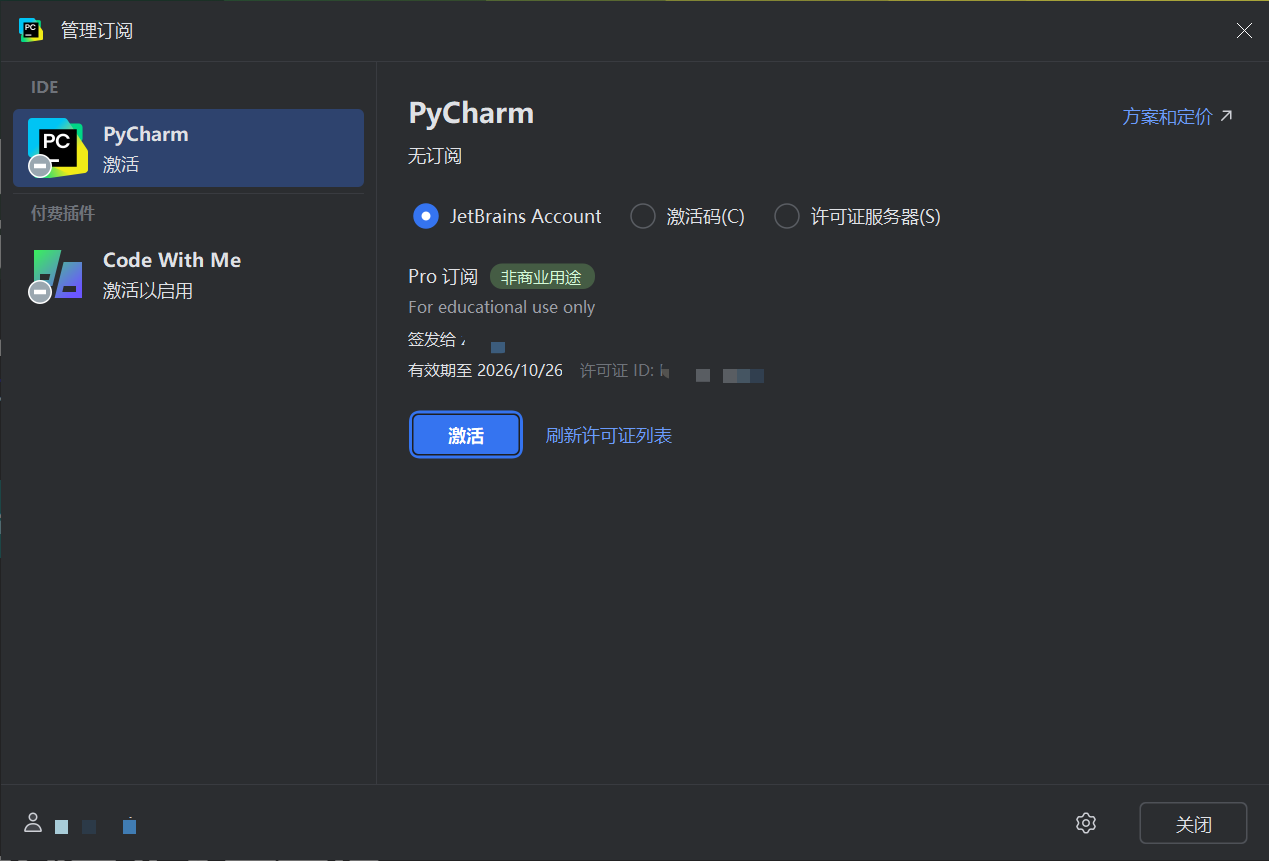Click the Code With Me plugin icon
Screen dimensions: 1269x861
click(57, 275)
